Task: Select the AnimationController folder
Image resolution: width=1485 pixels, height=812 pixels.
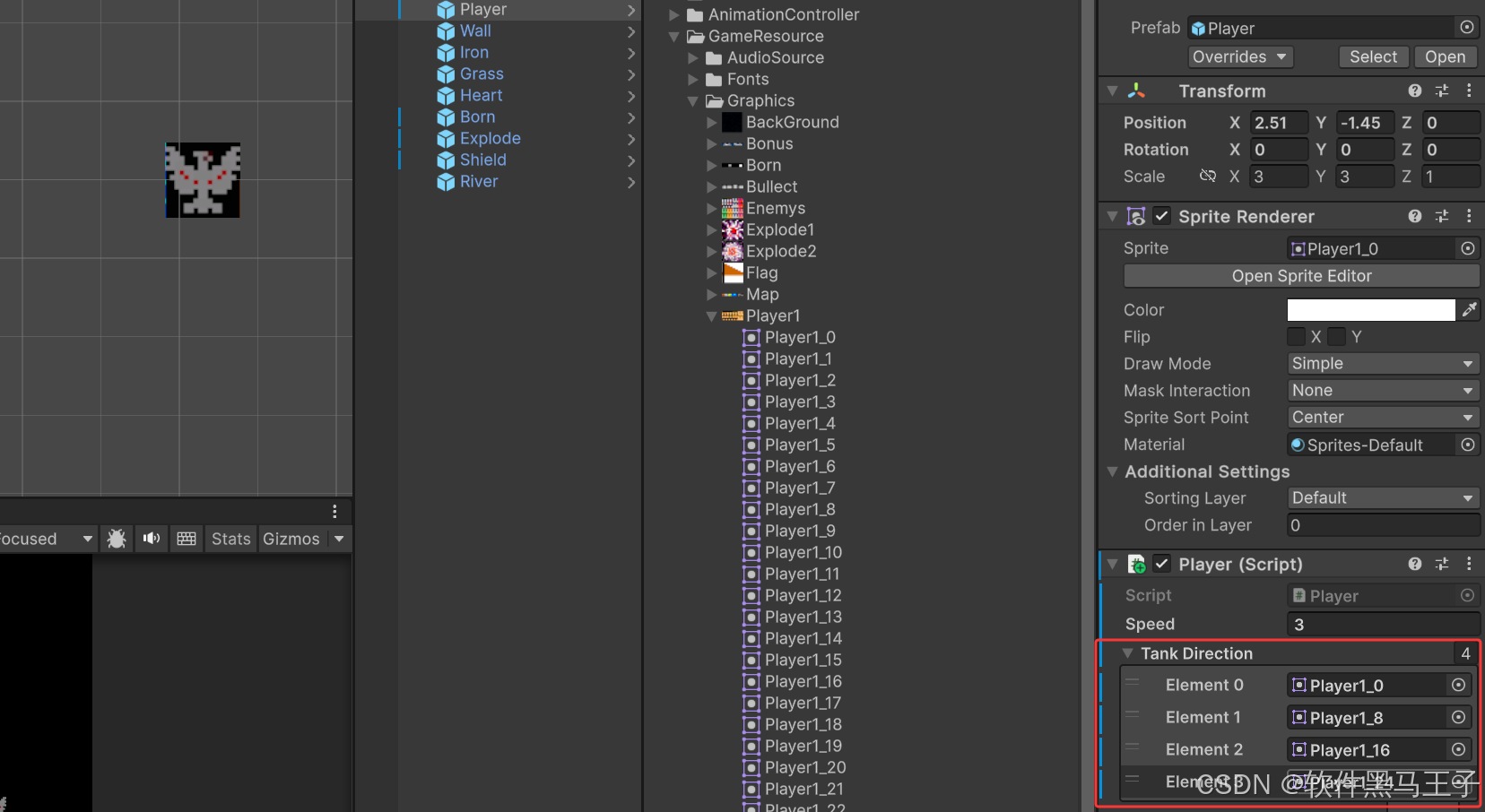Action: coord(784,14)
